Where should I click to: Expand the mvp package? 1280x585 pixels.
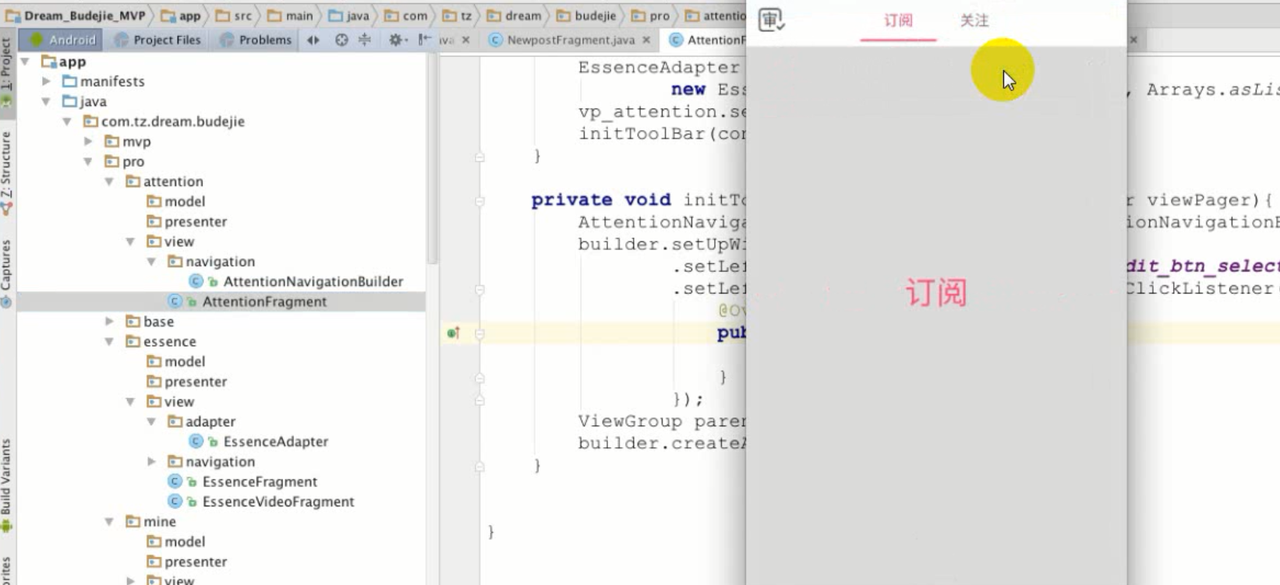89,141
